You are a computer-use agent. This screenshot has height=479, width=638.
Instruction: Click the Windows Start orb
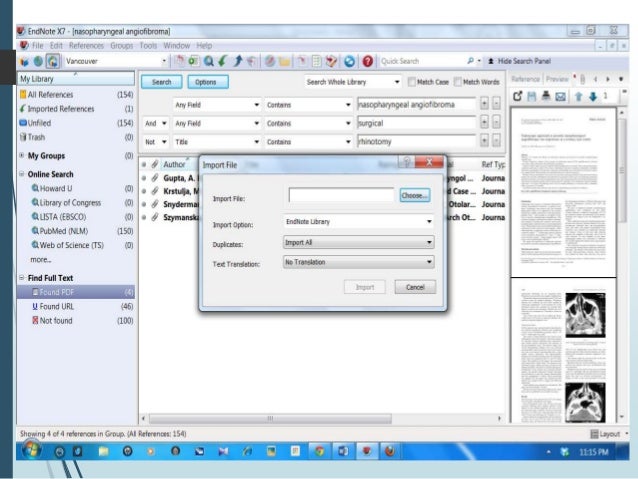coord(31,450)
